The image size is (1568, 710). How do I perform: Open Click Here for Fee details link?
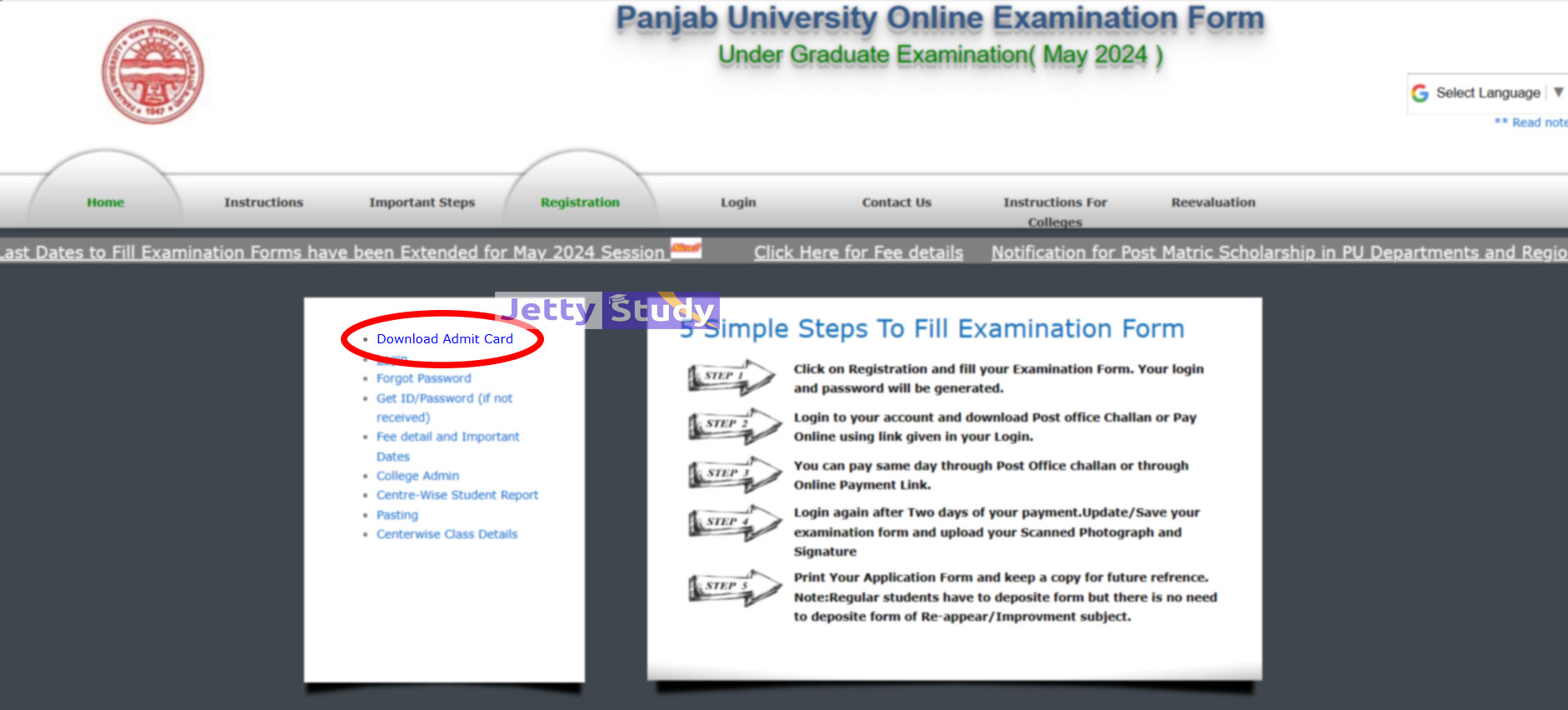858,252
